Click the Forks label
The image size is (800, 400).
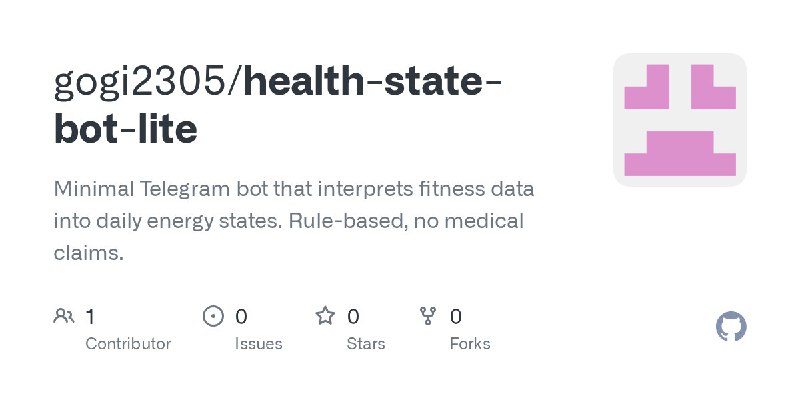470,343
